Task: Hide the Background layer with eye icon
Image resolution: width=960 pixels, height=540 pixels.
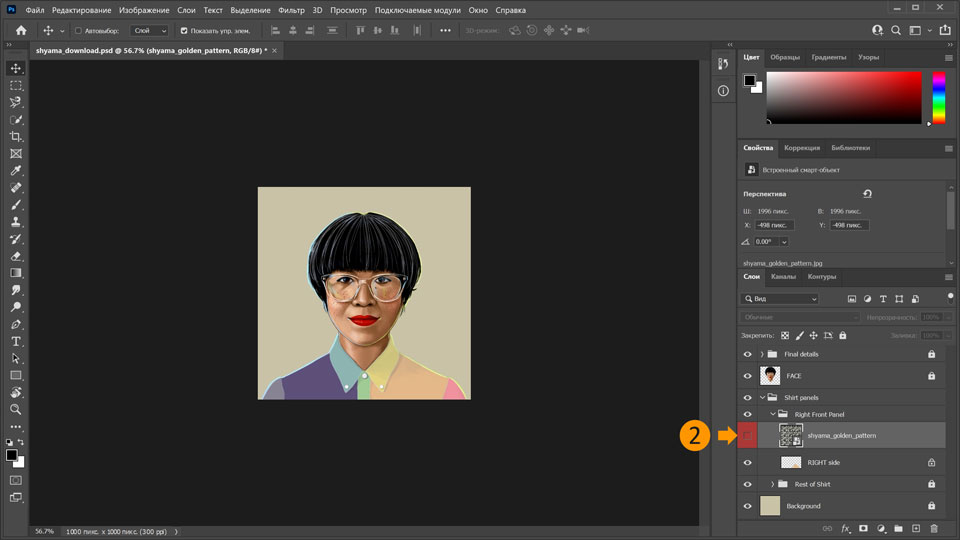Action: [x=747, y=506]
